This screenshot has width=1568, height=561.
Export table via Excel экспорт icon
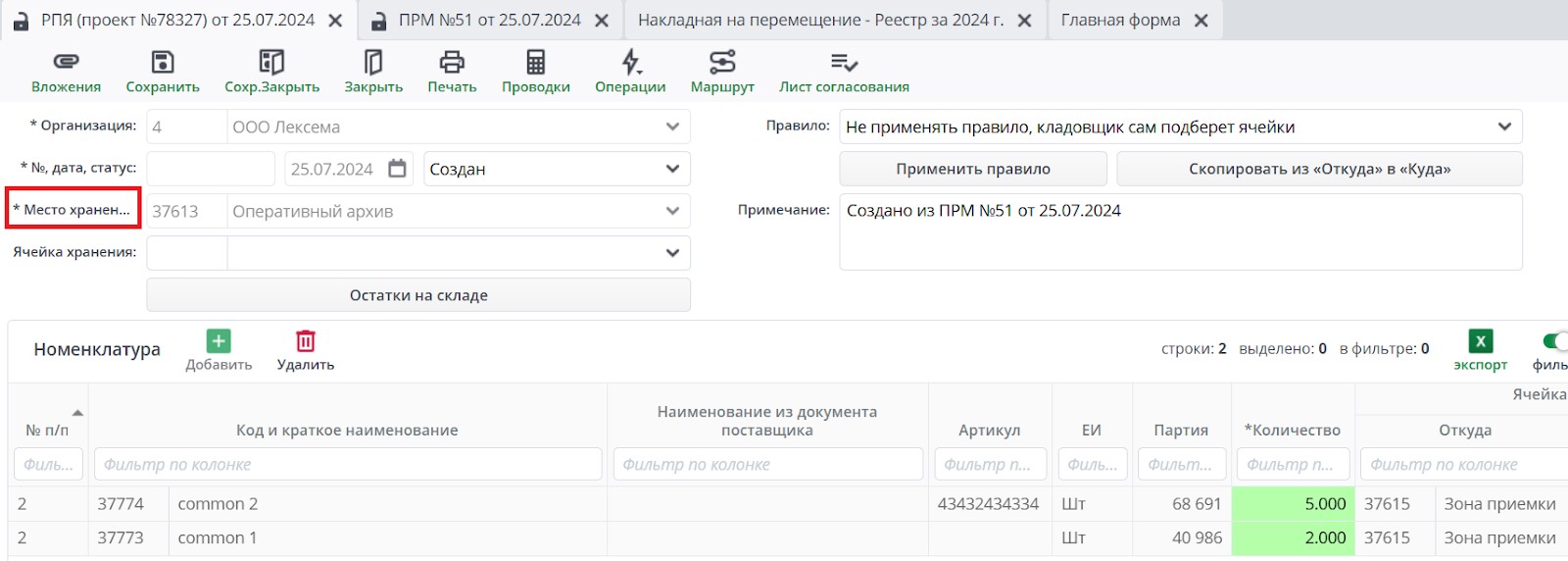(x=1480, y=341)
